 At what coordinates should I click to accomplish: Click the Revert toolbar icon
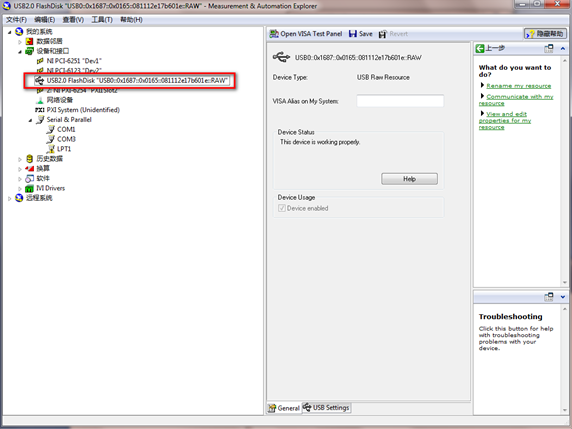pyautogui.click(x=382, y=34)
